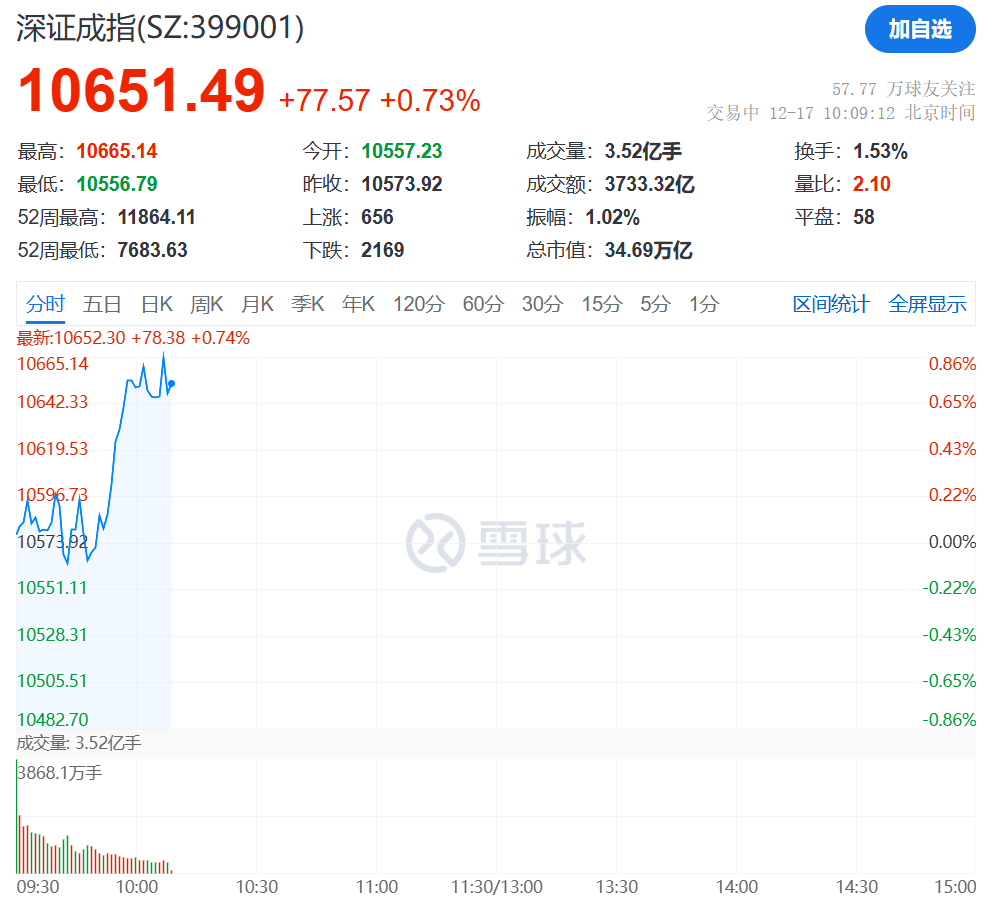Switch to the 季K tab
Viewport: 1003px width, 912px height.
(x=307, y=304)
